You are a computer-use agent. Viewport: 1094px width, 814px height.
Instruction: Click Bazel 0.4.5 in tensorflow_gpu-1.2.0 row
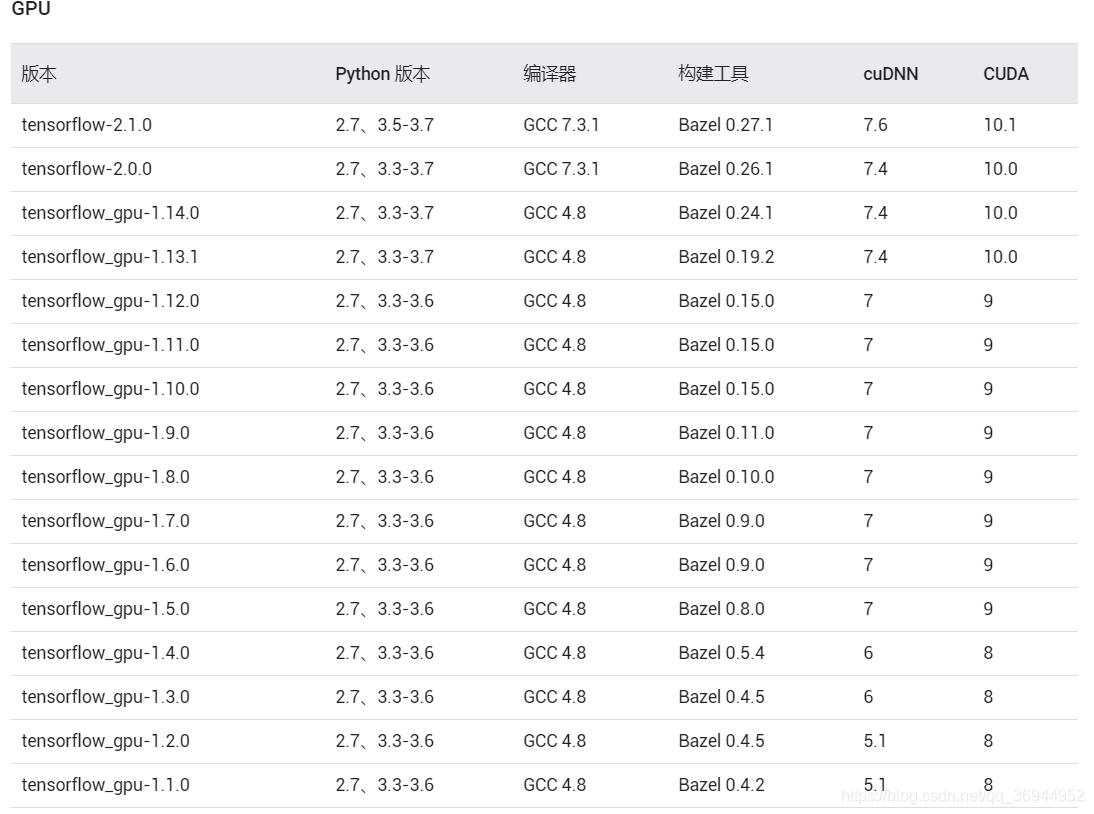click(721, 740)
